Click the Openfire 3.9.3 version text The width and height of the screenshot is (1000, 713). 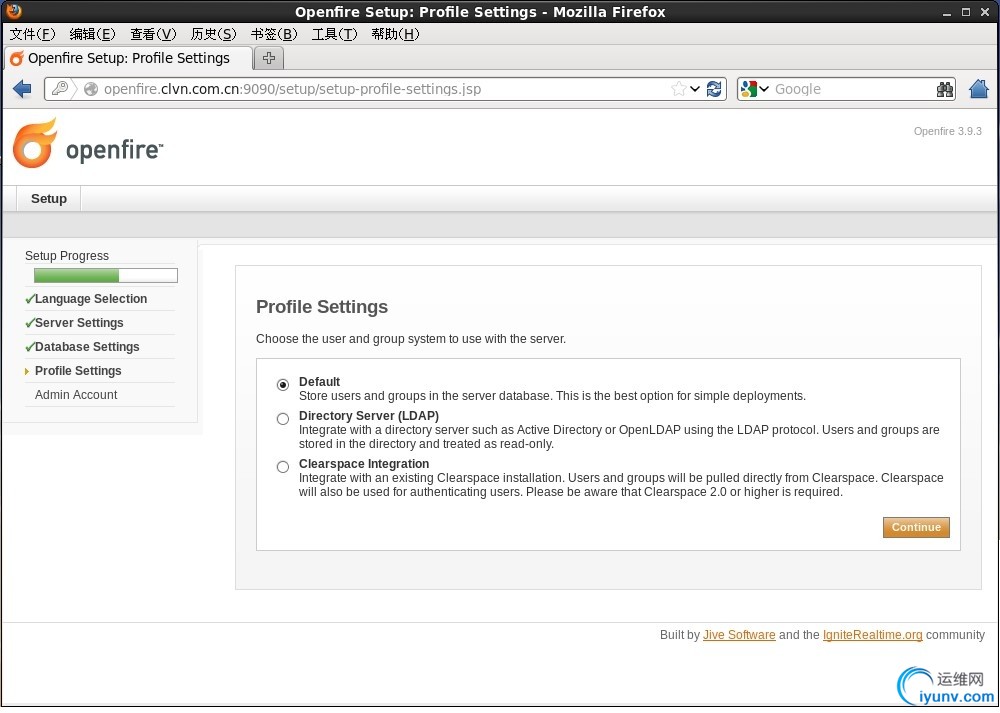(x=947, y=131)
